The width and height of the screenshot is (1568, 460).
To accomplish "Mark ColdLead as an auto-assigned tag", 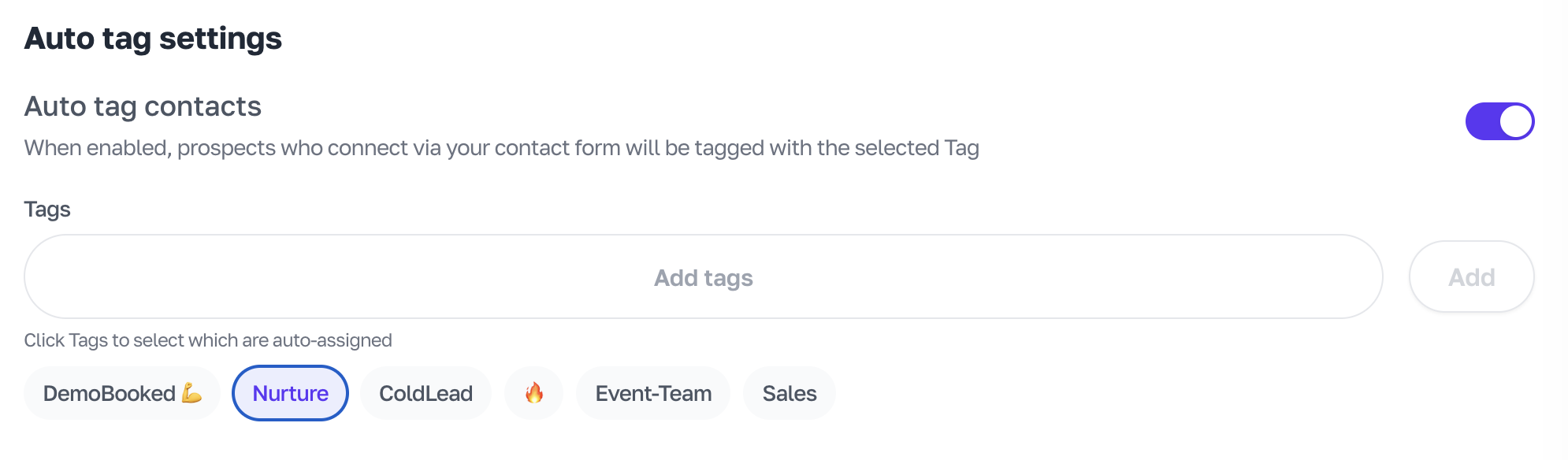I will click(x=425, y=393).
